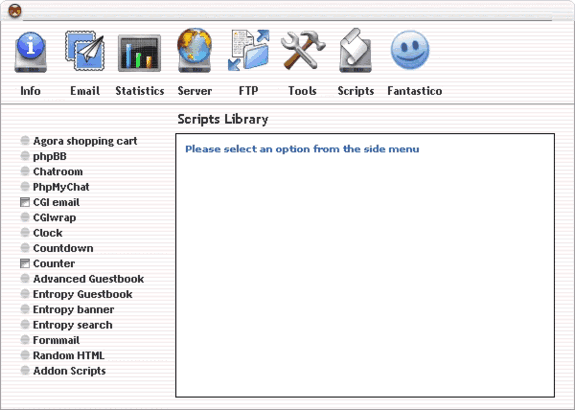Click the app icon in title bar

click(x=15, y=11)
